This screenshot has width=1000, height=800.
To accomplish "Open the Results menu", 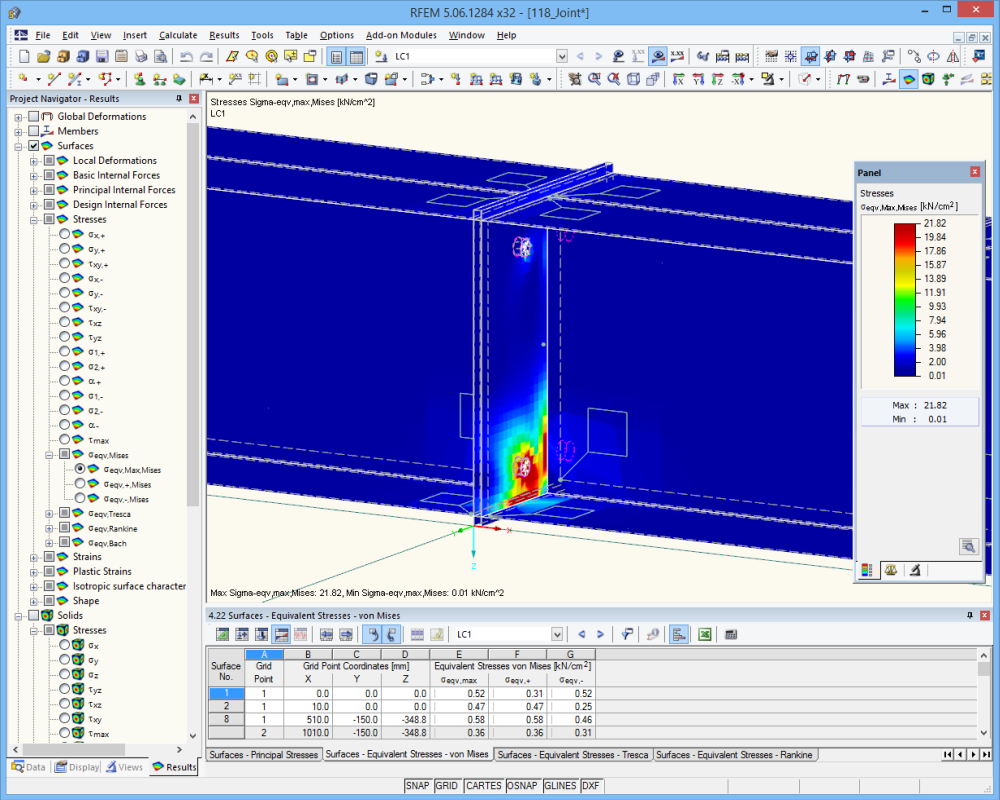I will point(224,35).
